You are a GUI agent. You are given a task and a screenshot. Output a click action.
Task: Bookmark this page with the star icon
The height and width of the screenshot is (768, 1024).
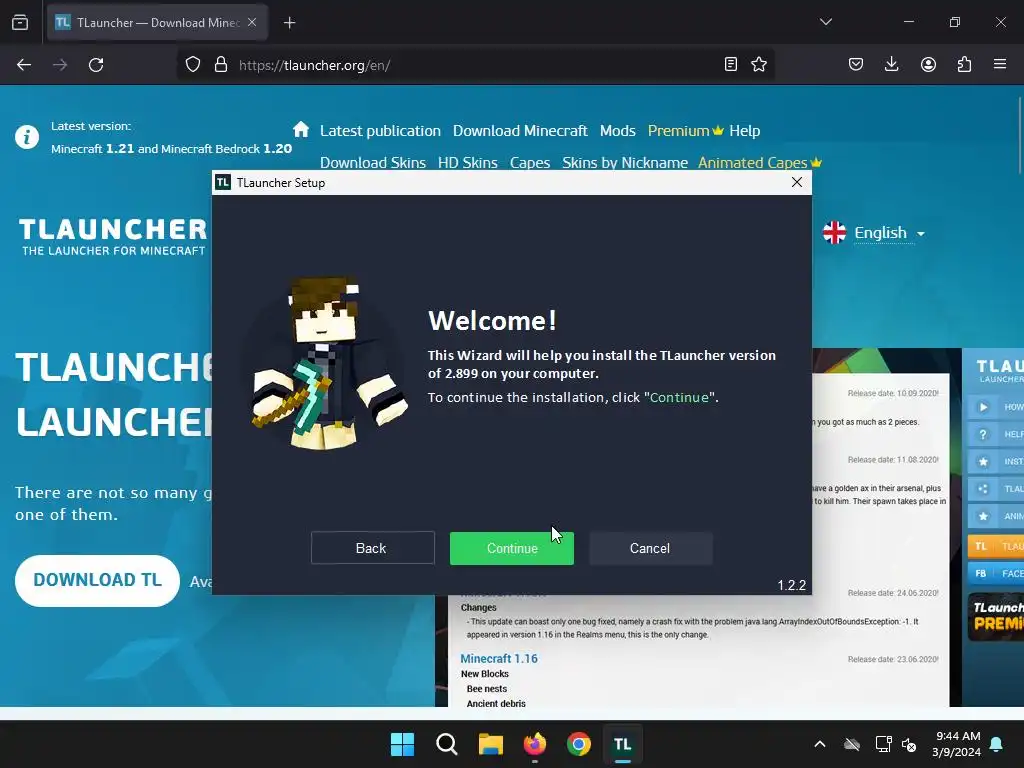pos(759,64)
